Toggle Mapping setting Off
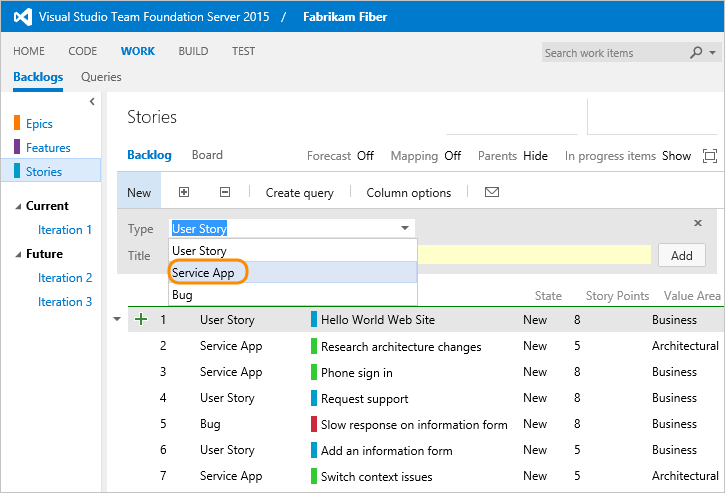This screenshot has width=725, height=493. (452, 156)
